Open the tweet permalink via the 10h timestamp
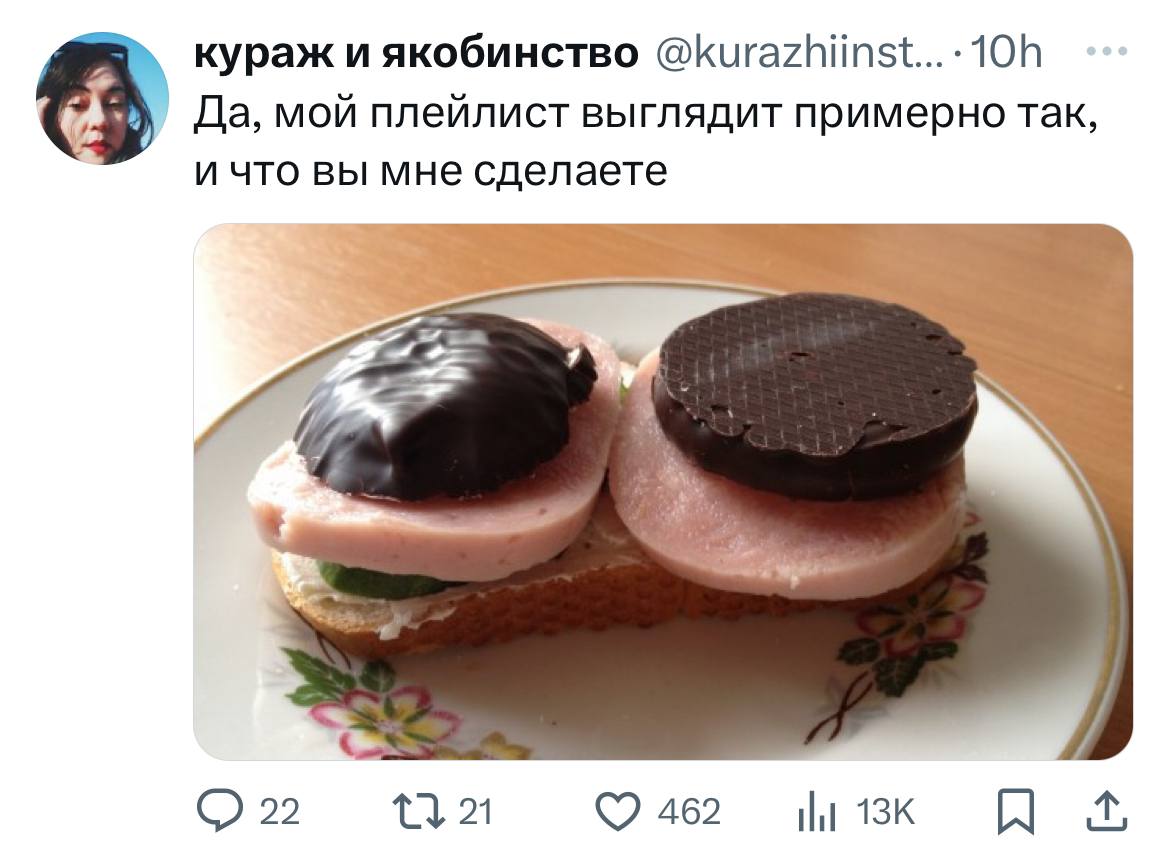This screenshot has height=858, width=1170. click(1007, 53)
